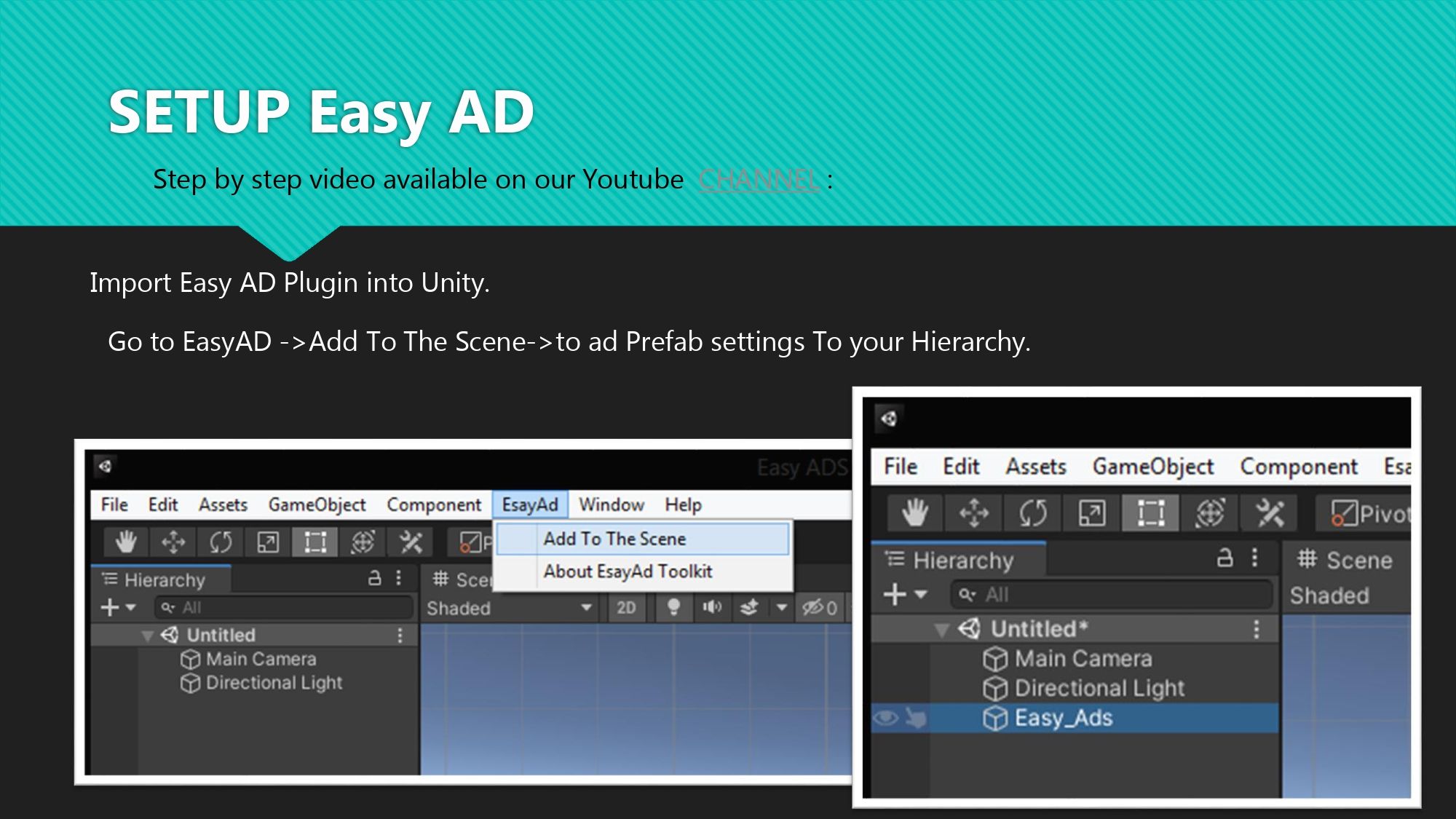
Task: Select the Rect tool in left toolbar
Action: click(x=315, y=542)
